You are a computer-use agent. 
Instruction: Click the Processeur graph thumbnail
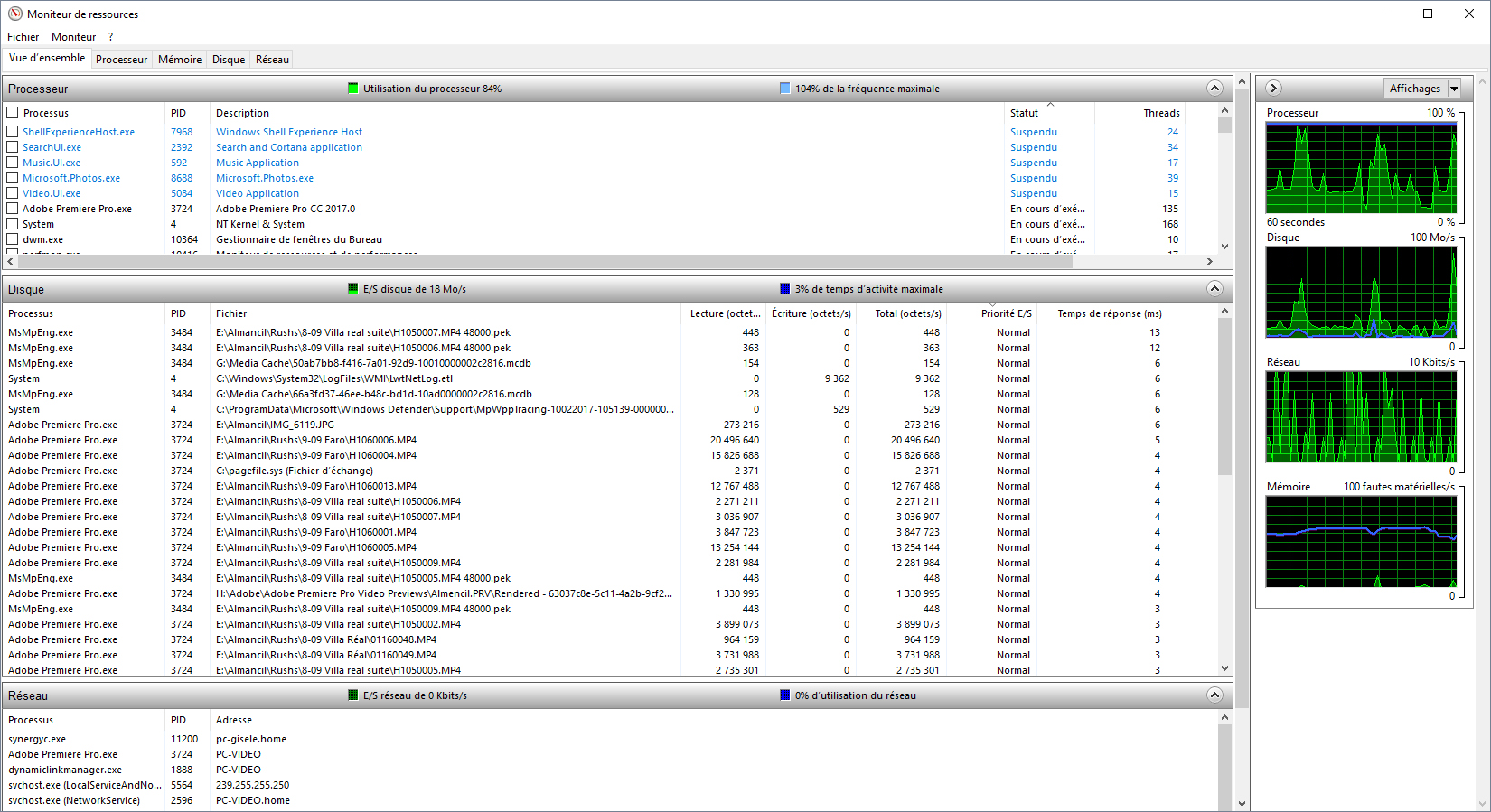pos(1361,168)
